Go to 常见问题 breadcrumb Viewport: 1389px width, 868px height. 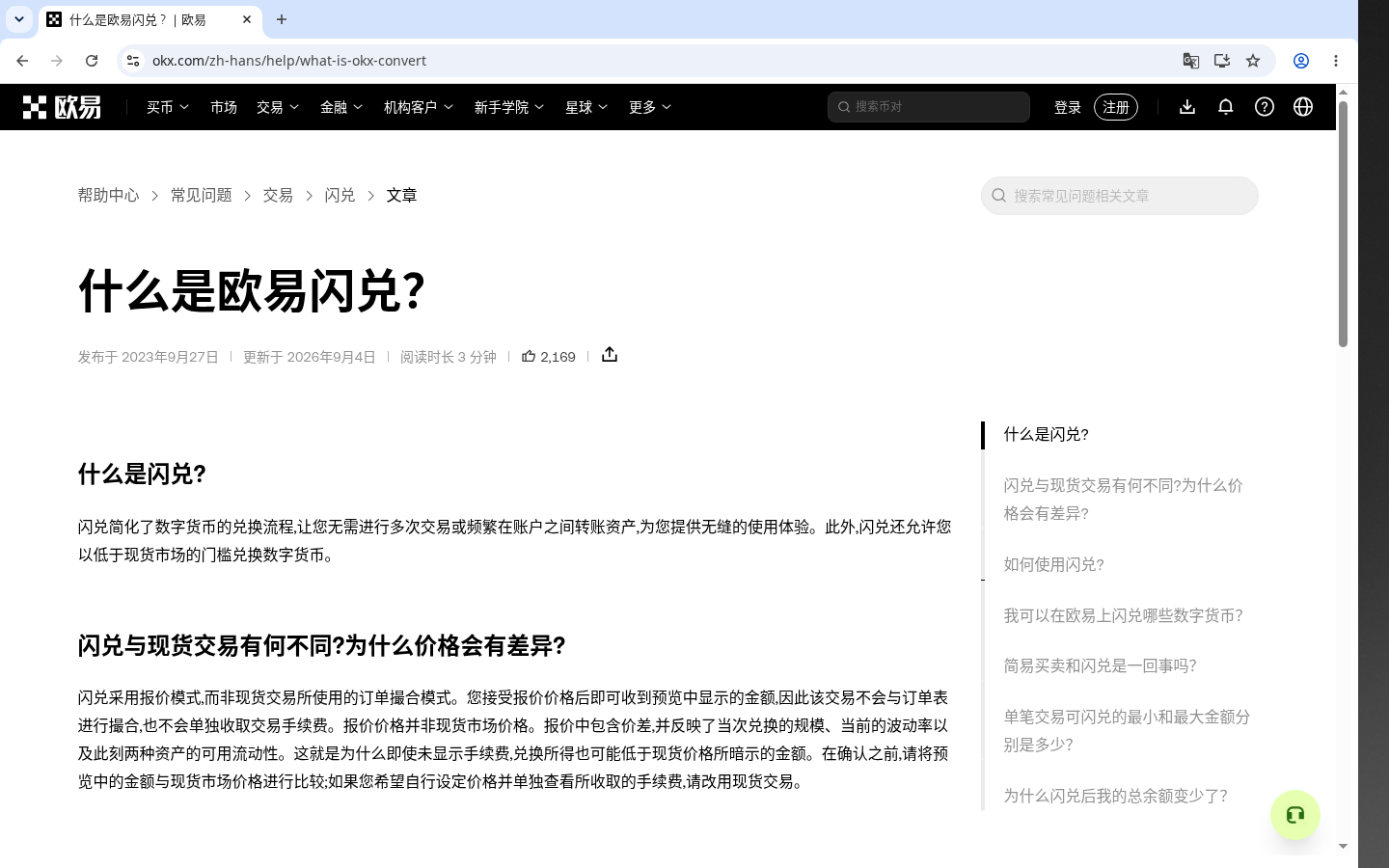(202, 195)
